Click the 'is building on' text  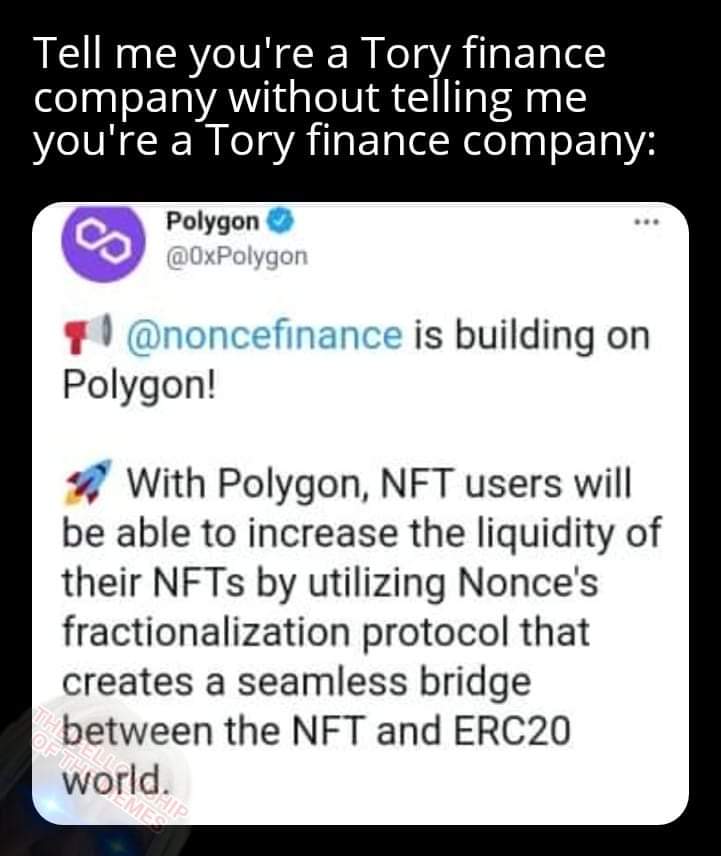click(x=531, y=335)
